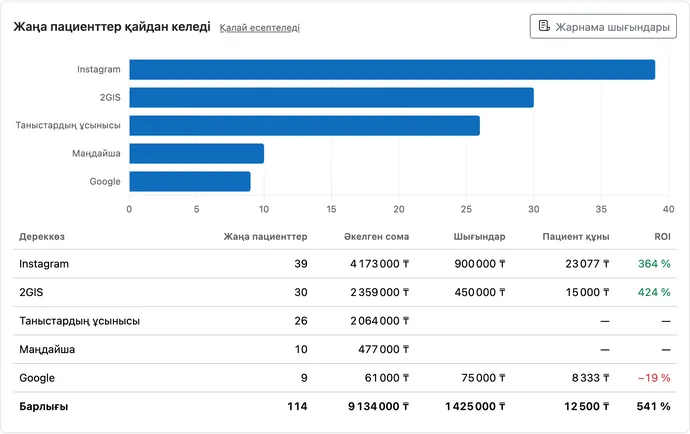Click 2GIS label on chart axis
690x434 pixels.
pyautogui.click(x=110, y=98)
